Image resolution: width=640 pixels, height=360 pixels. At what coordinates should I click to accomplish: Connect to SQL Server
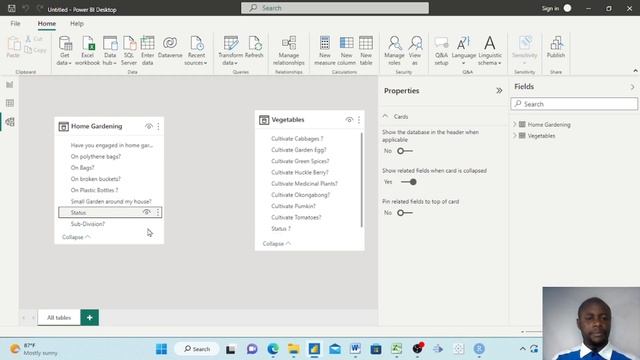129,51
